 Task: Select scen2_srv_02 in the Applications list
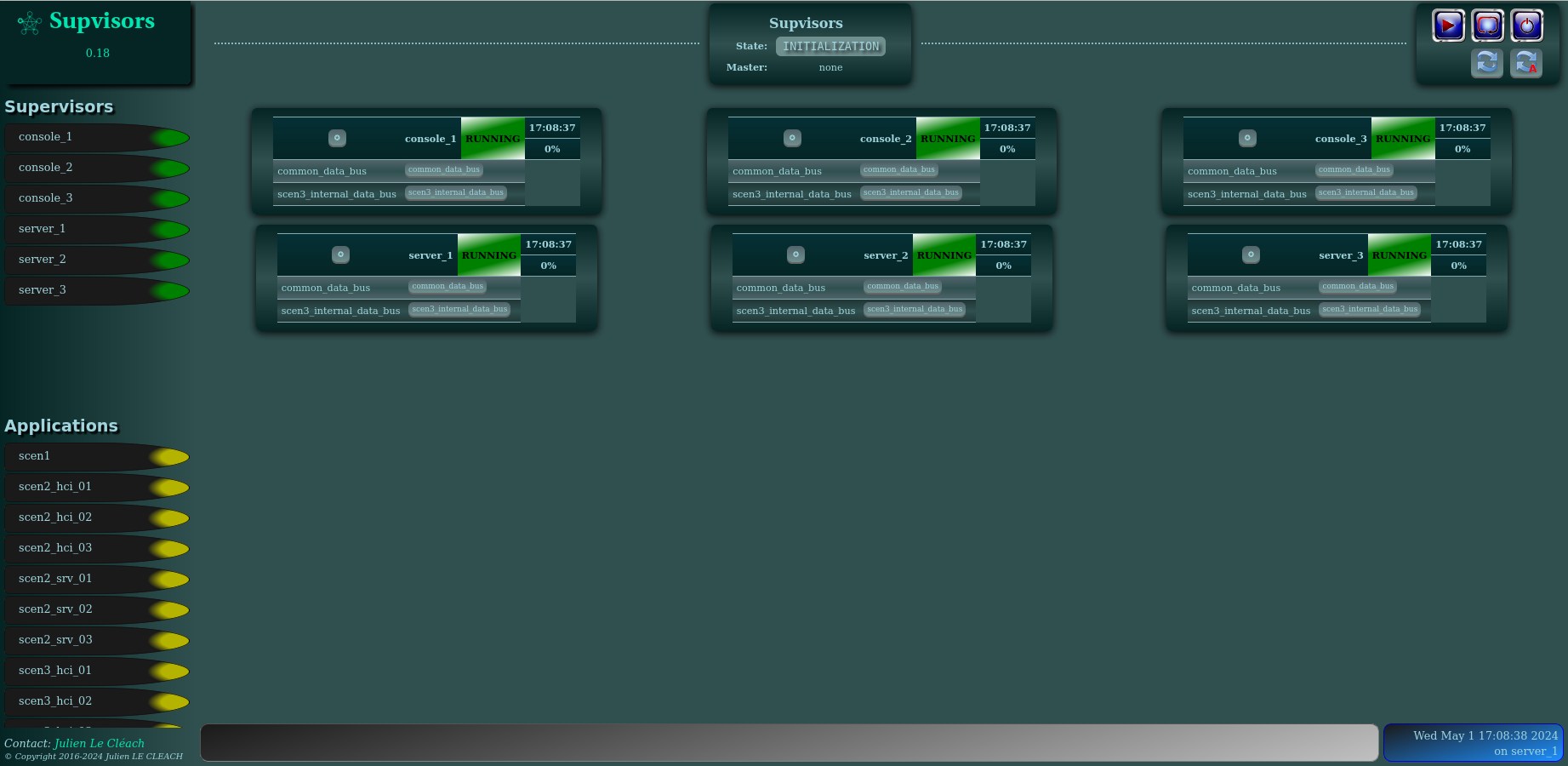tap(97, 609)
